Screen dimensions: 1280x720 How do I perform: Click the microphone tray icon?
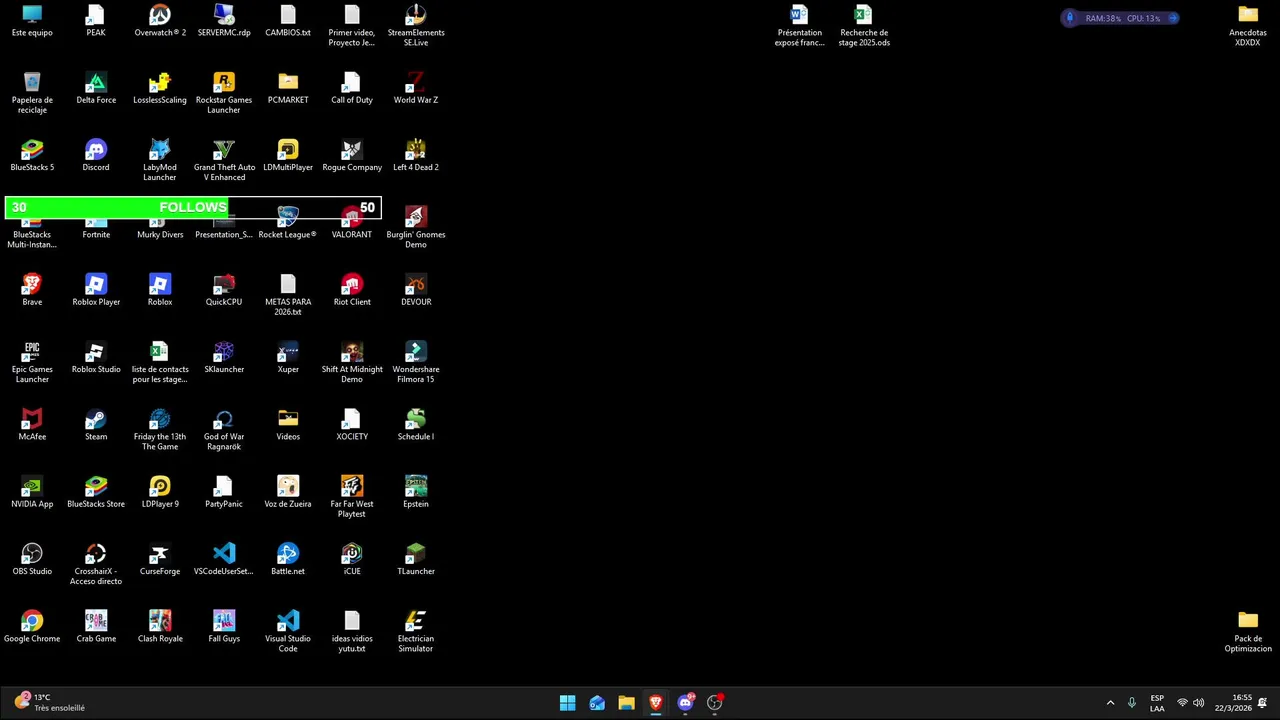pyautogui.click(x=1132, y=703)
